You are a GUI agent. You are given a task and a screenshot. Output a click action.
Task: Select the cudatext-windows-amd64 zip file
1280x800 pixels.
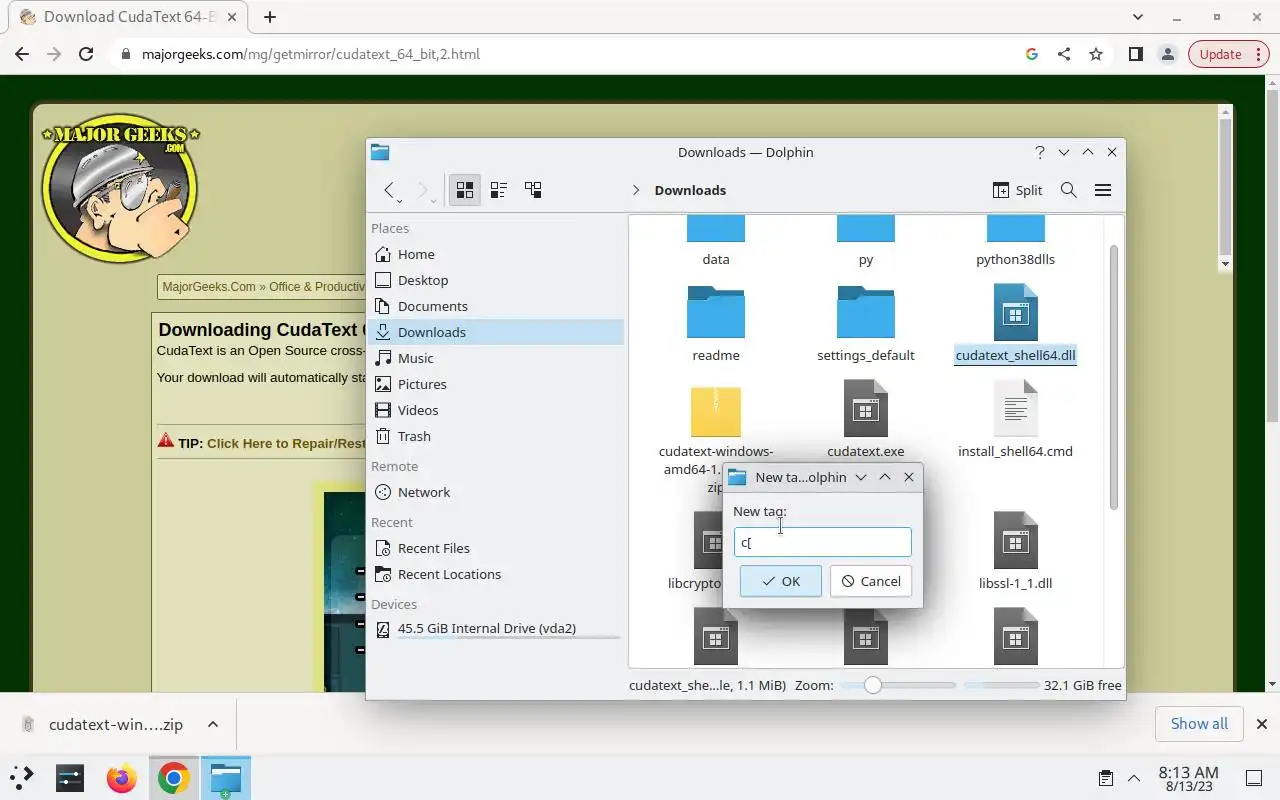coord(716,412)
